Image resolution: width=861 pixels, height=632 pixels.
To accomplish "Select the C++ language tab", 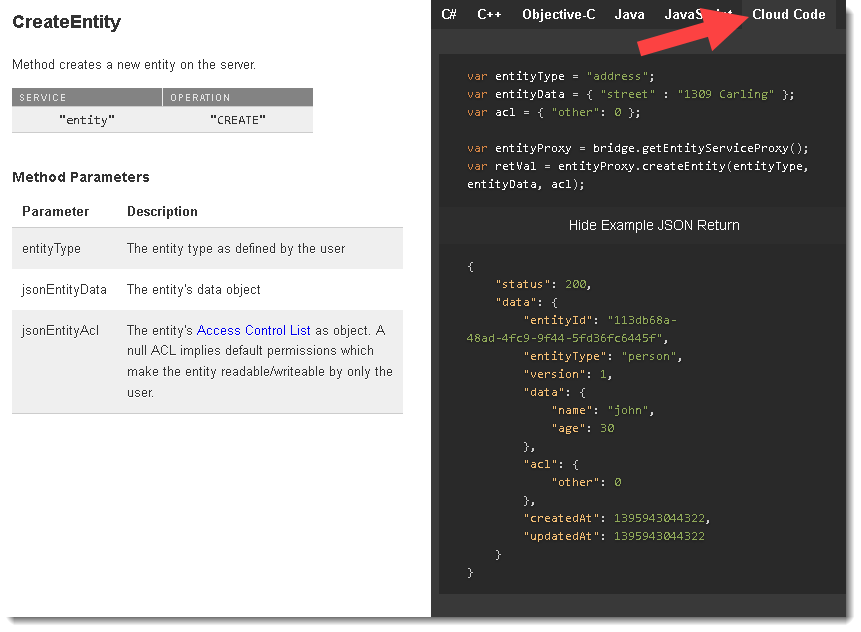I will 489,14.
